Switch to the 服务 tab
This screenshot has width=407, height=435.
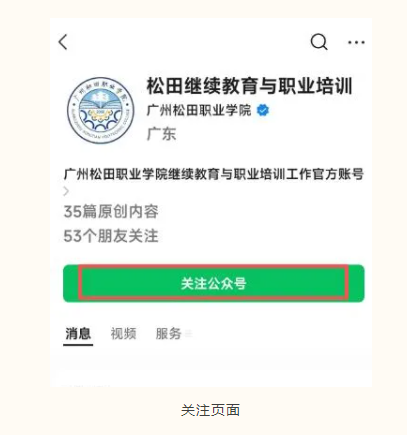168,333
